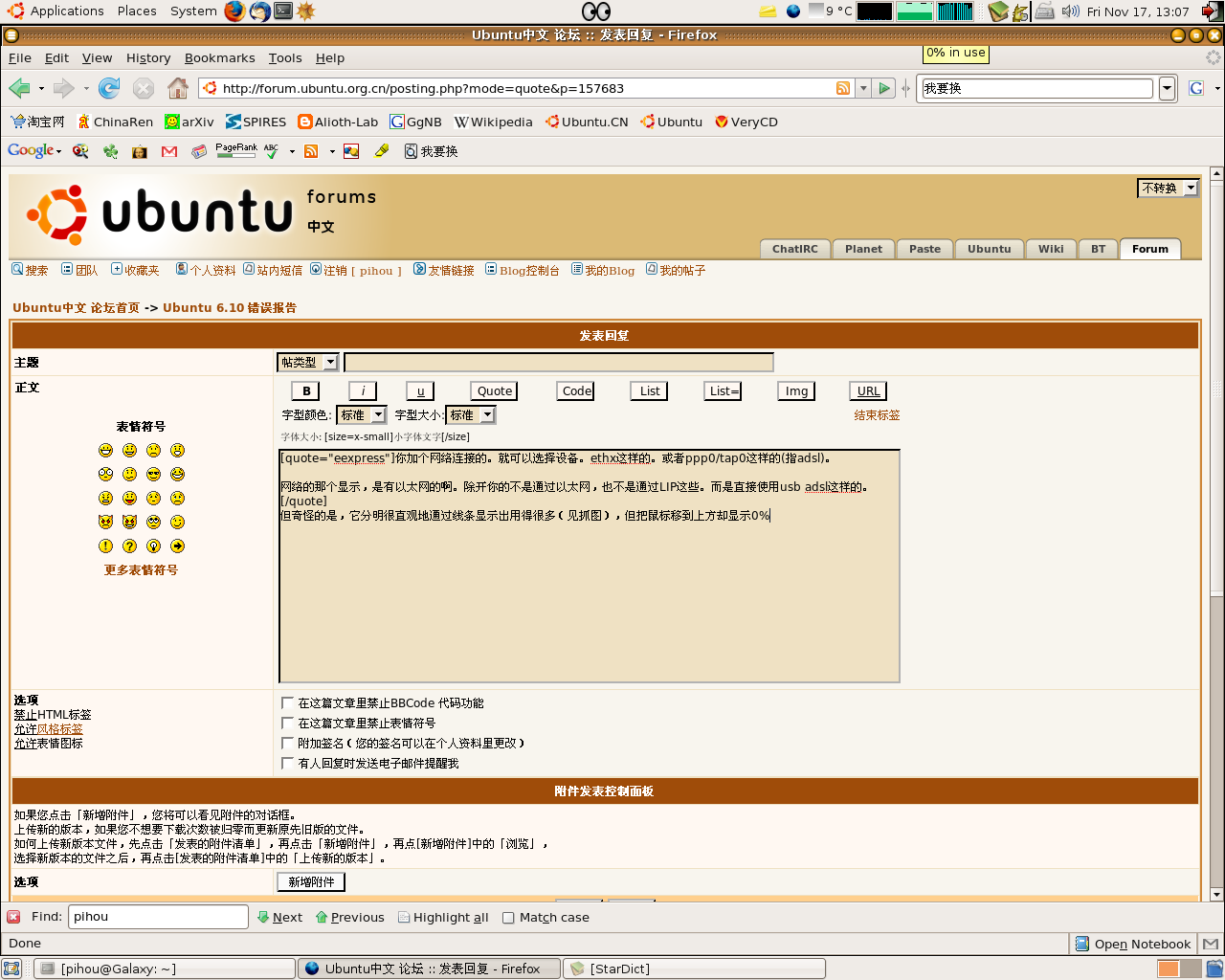The height and width of the screenshot is (980, 1225).
Task: Click the Firefox forward arrow button
Action: click(63, 88)
